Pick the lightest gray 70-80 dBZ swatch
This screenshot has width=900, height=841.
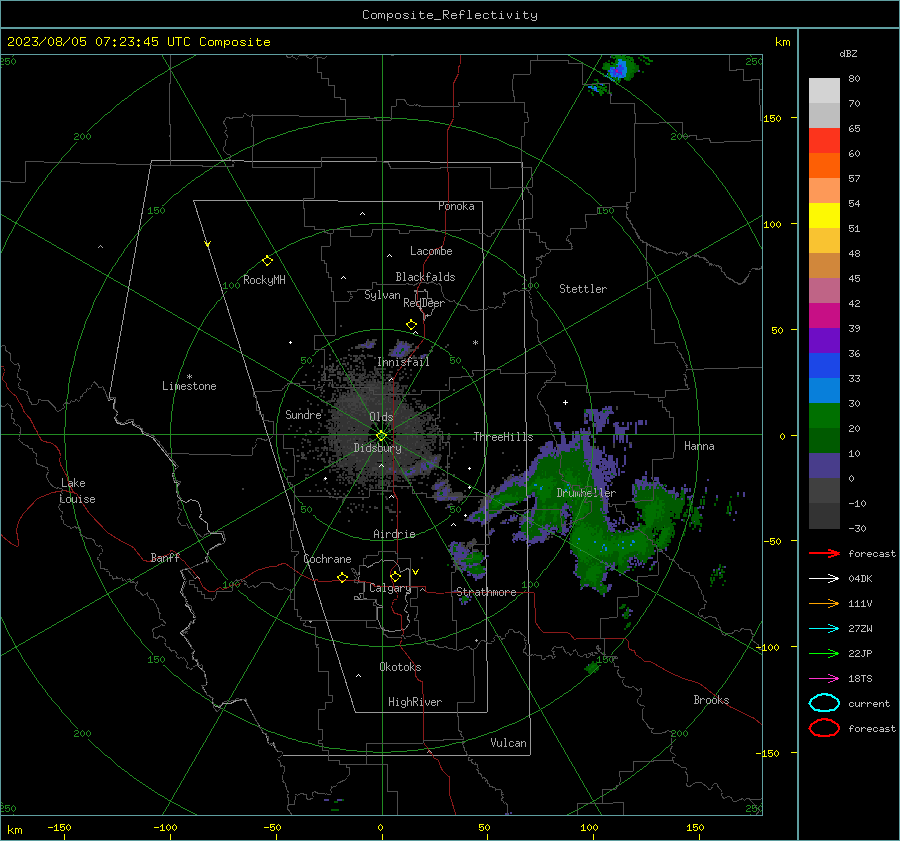[824, 91]
